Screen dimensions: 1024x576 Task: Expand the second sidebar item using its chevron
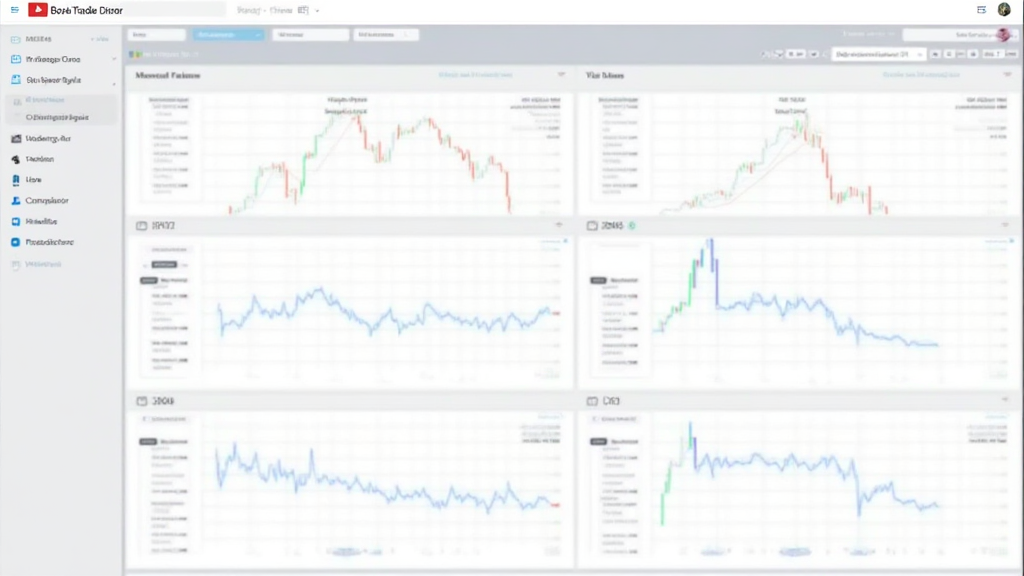(113, 59)
